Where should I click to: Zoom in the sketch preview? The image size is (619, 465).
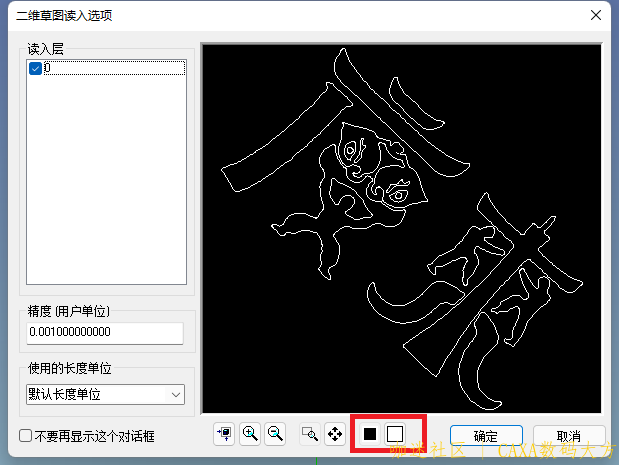pyautogui.click(x=250, y=434)
